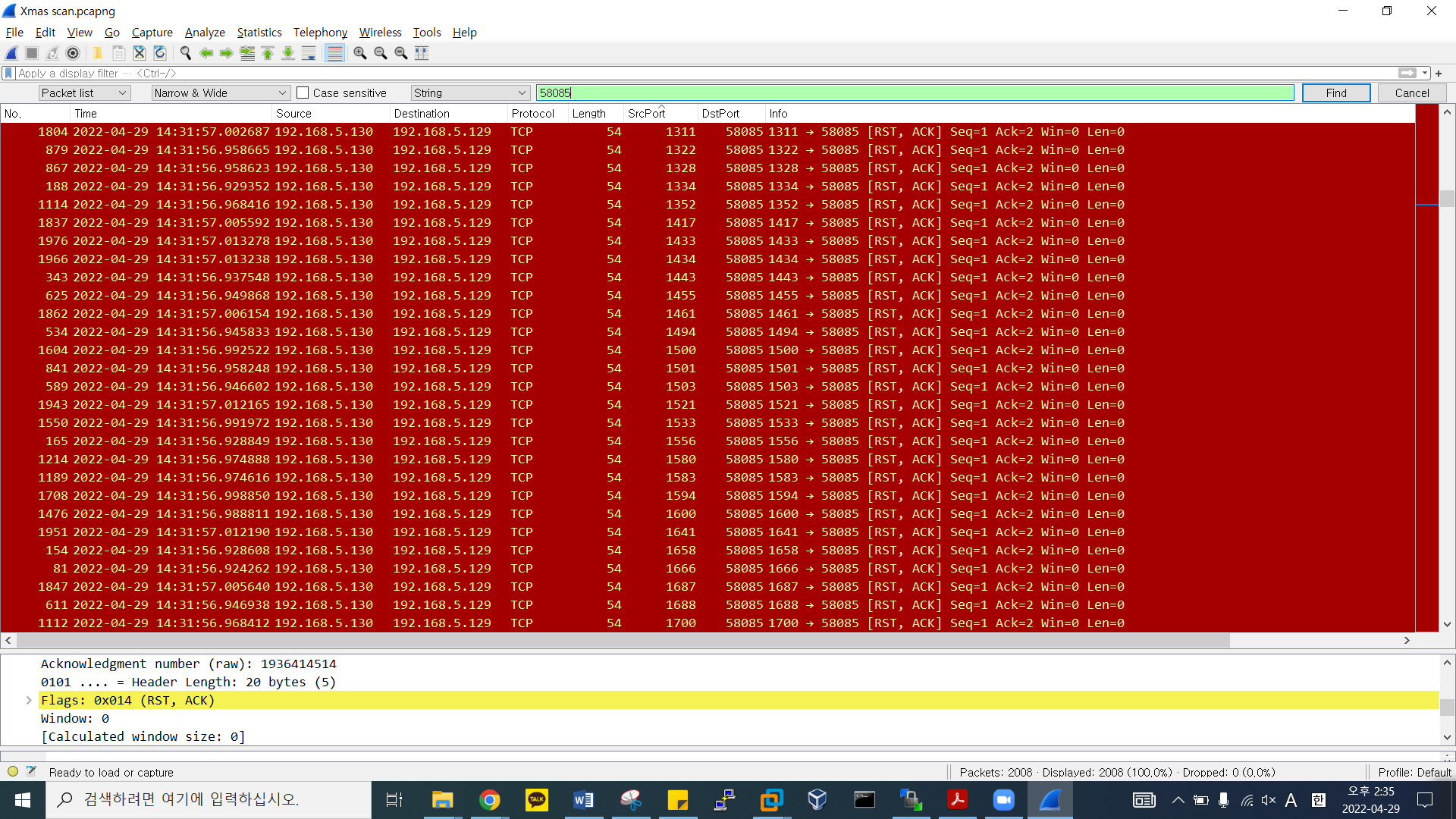
Task: Open the Packet list search-in dropdown
Action: [84, 93]
